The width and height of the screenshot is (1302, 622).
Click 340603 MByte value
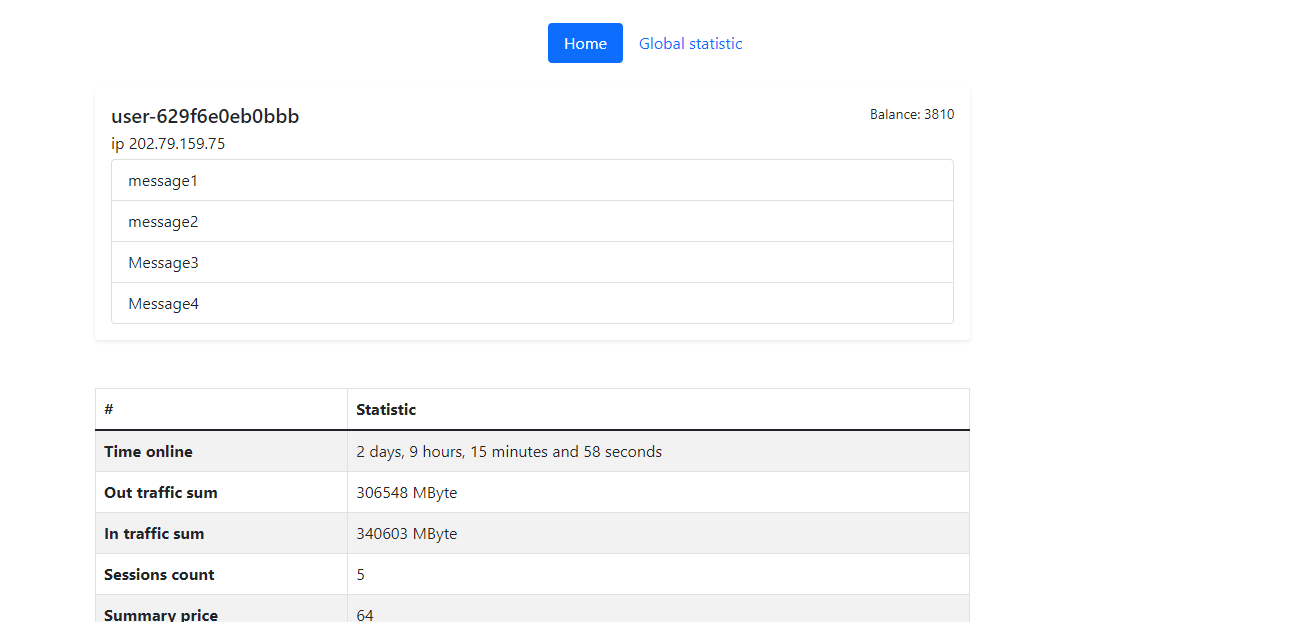tap(407, 533)
